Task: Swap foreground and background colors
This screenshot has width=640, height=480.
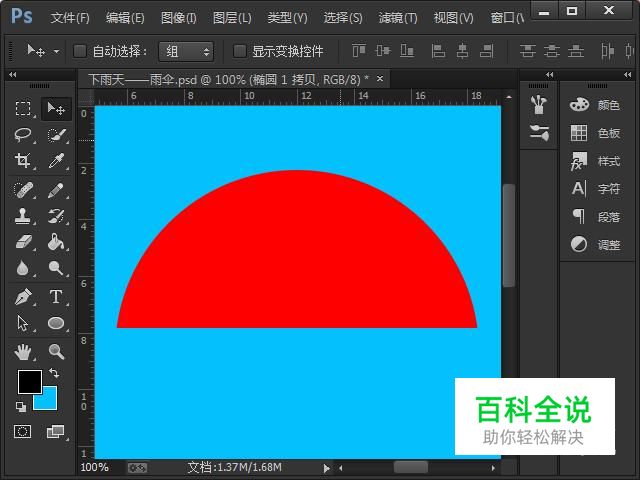Action: [x=54, y=373]
